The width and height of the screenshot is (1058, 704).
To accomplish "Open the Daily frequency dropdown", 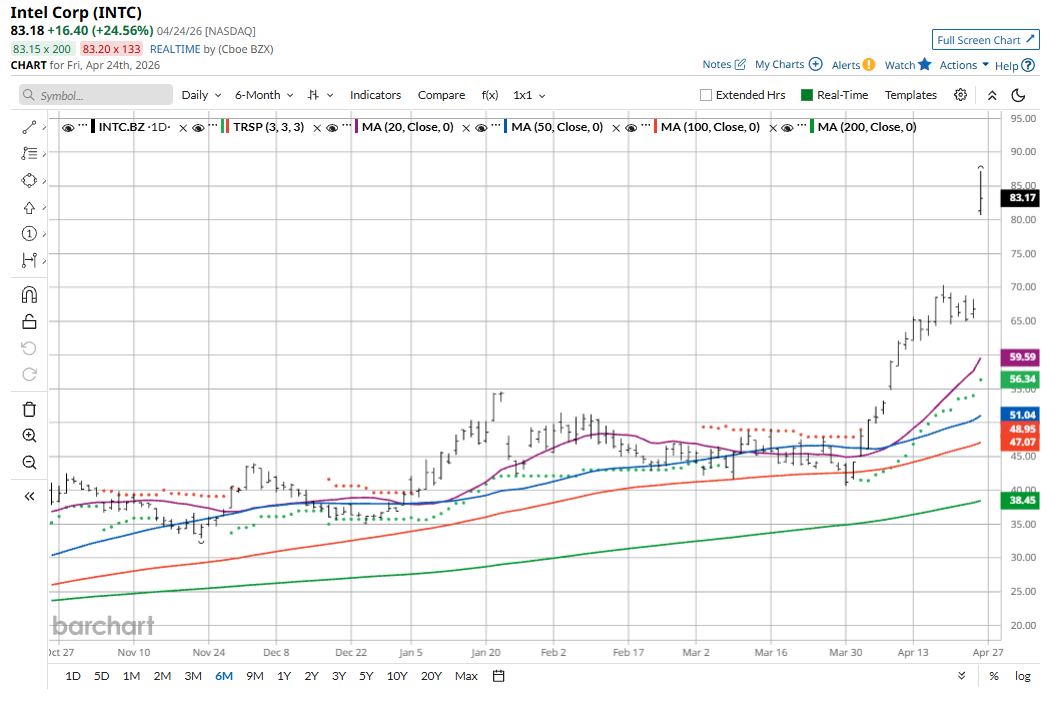I will 201,95.
